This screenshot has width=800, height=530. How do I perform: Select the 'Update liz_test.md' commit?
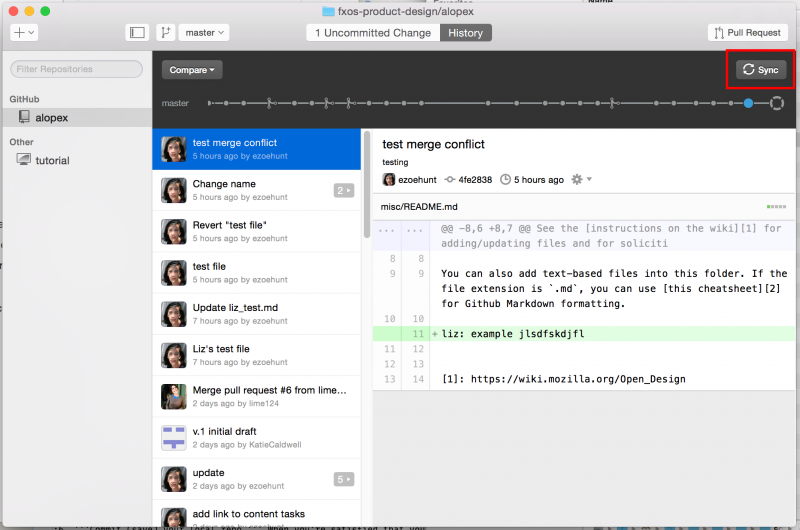(257, 314)
